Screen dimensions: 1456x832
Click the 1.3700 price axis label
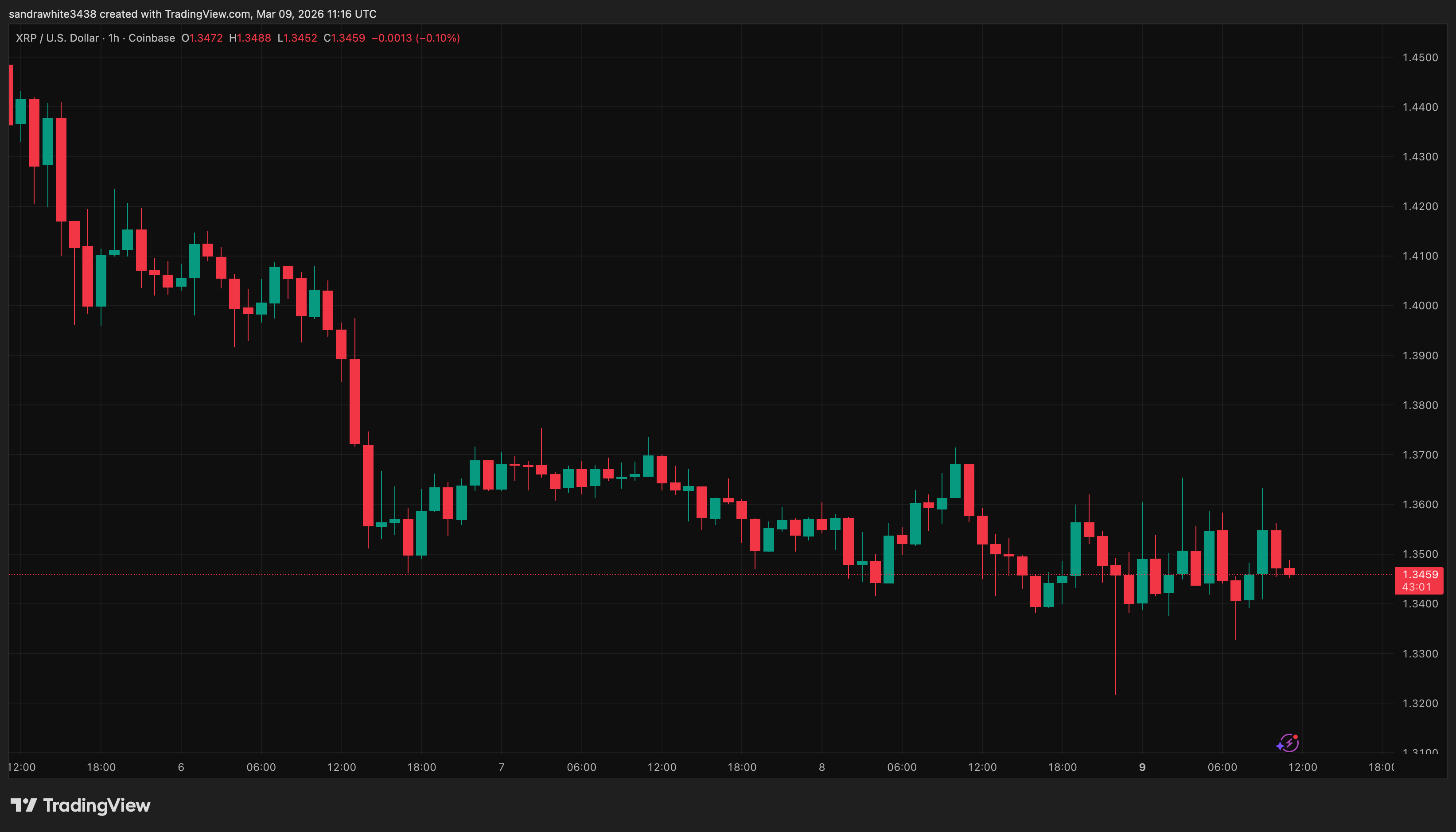(1420, 455)
